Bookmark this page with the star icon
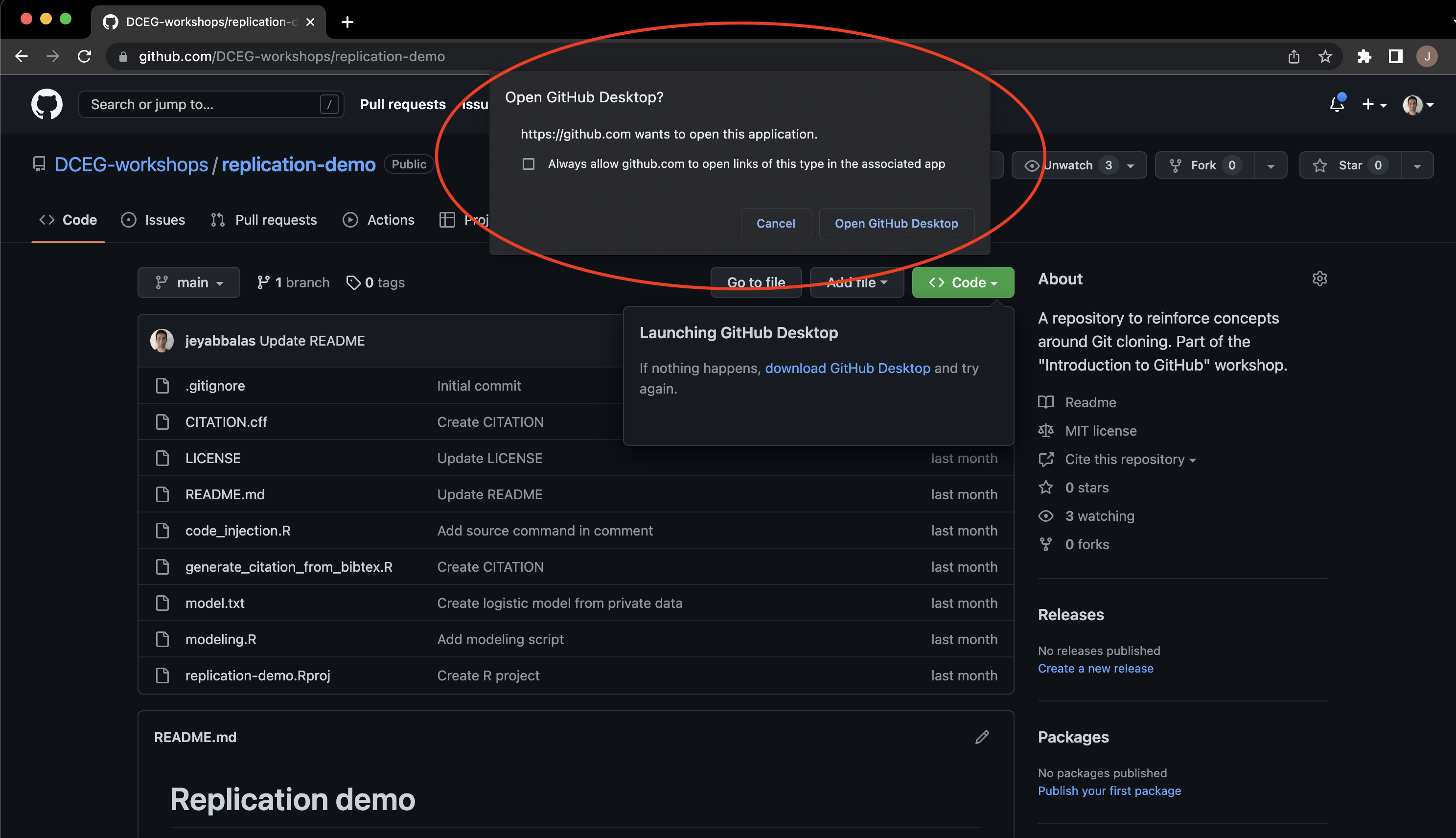The width and height of the screenshot is (1456, 838). tap(1325, 56)
